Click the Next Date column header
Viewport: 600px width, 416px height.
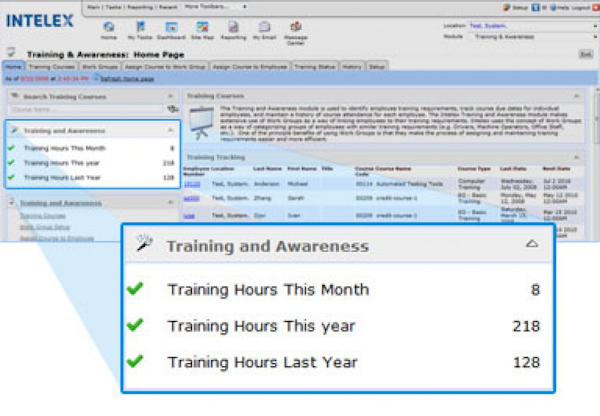pos(556,168)
